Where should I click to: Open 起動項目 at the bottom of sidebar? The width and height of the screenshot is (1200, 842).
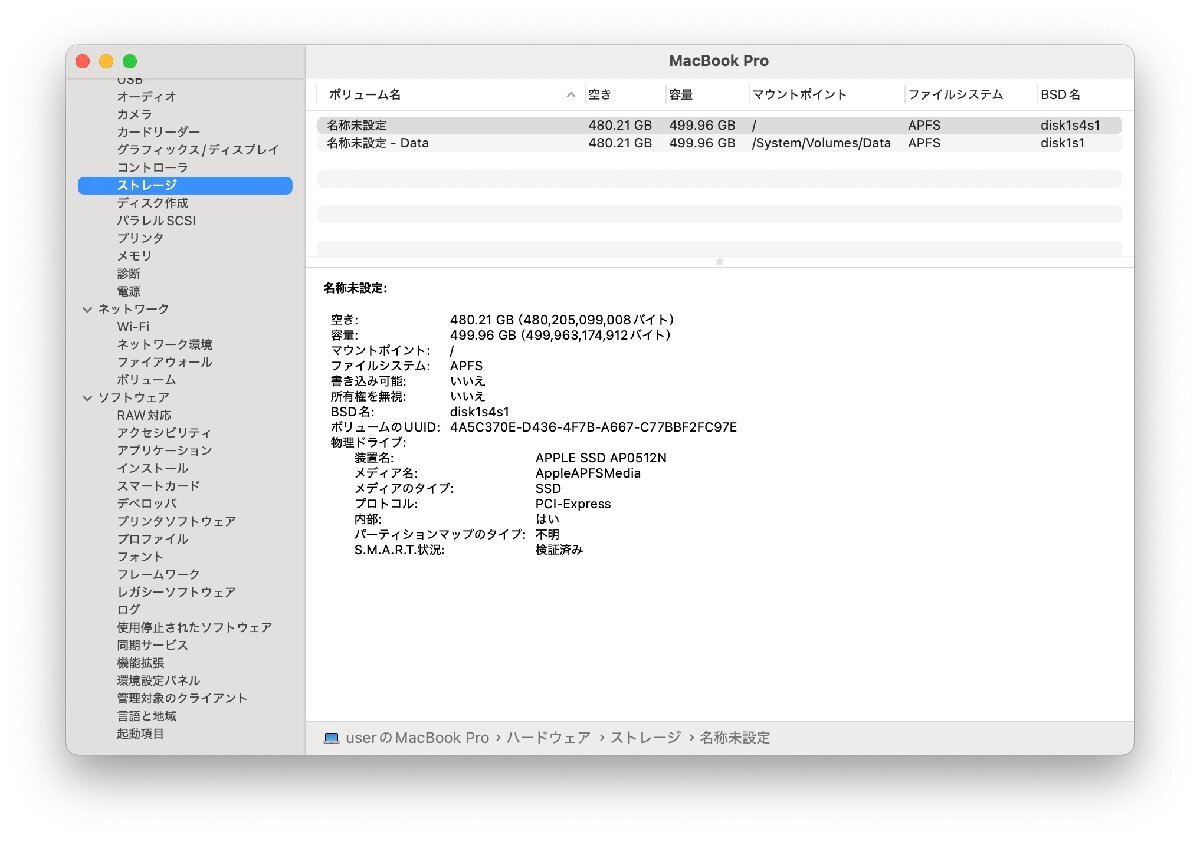[141, 733]
